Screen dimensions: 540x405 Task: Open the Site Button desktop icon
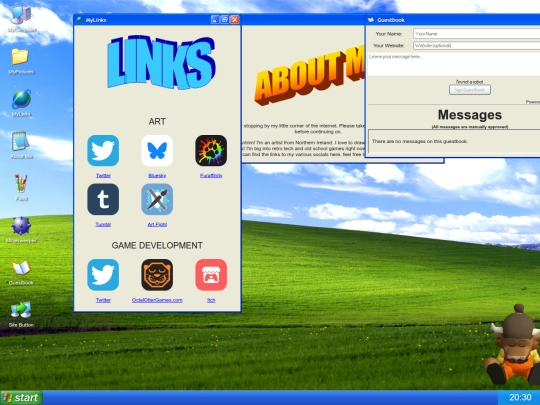[x=21, y=314]
